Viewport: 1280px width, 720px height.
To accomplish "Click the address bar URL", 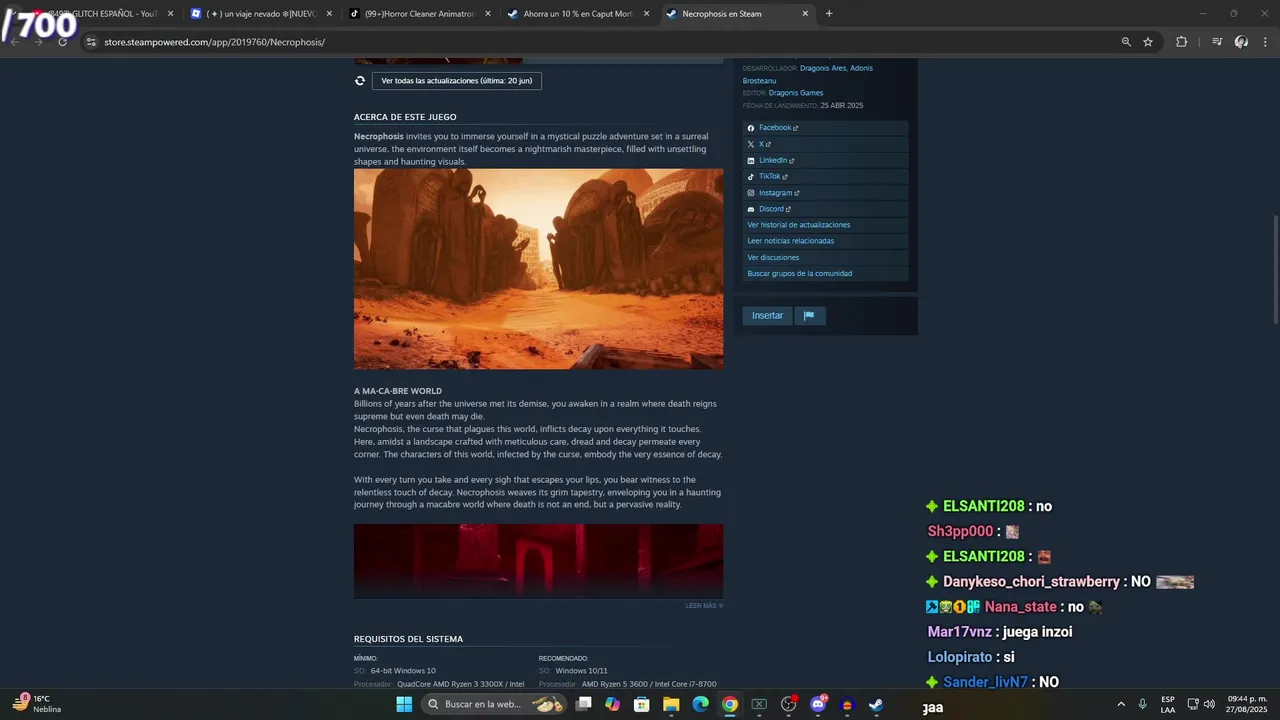I will (x=214, y=42).
